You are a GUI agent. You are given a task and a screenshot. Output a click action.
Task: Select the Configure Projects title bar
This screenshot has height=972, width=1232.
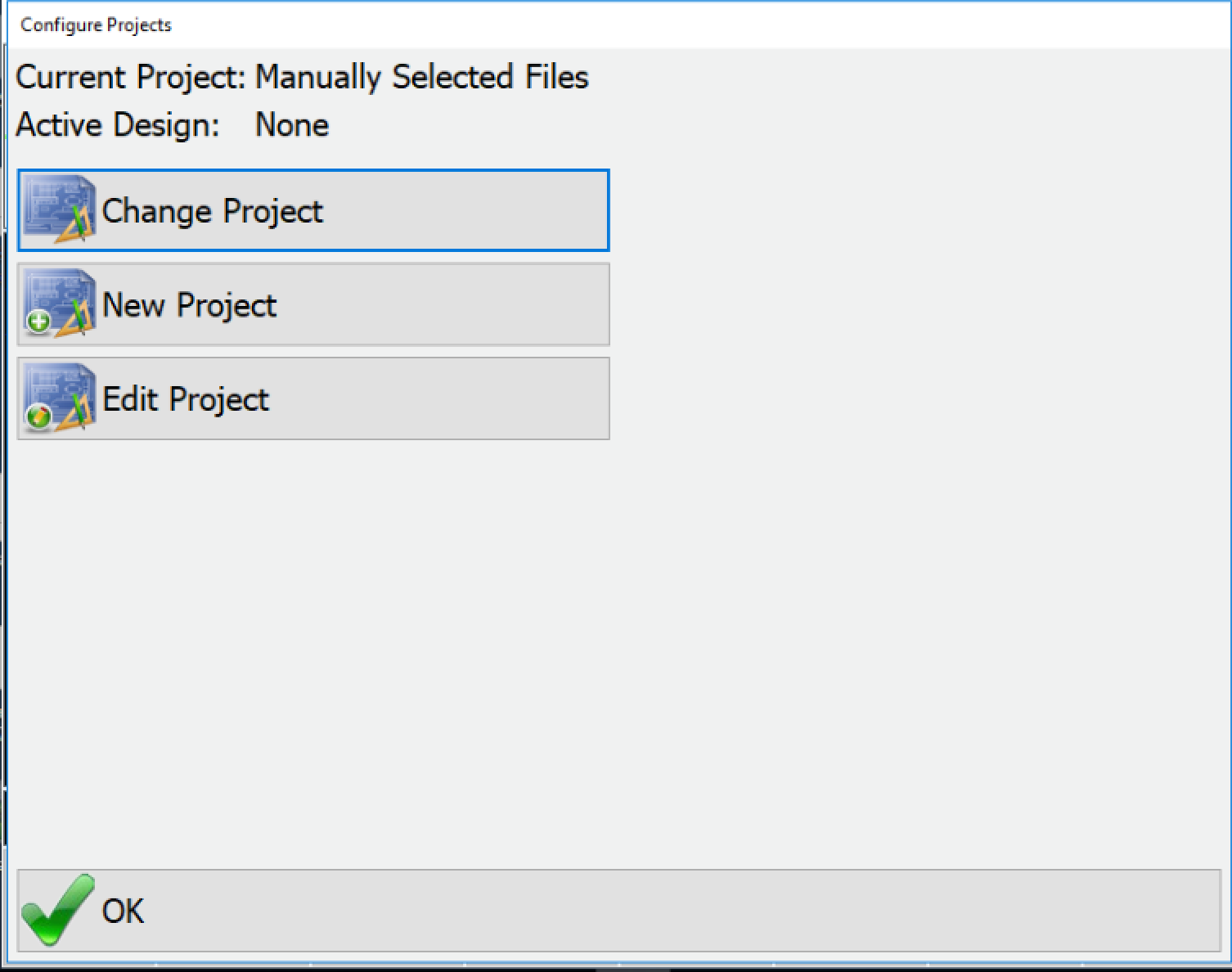(x=95, y=25)
